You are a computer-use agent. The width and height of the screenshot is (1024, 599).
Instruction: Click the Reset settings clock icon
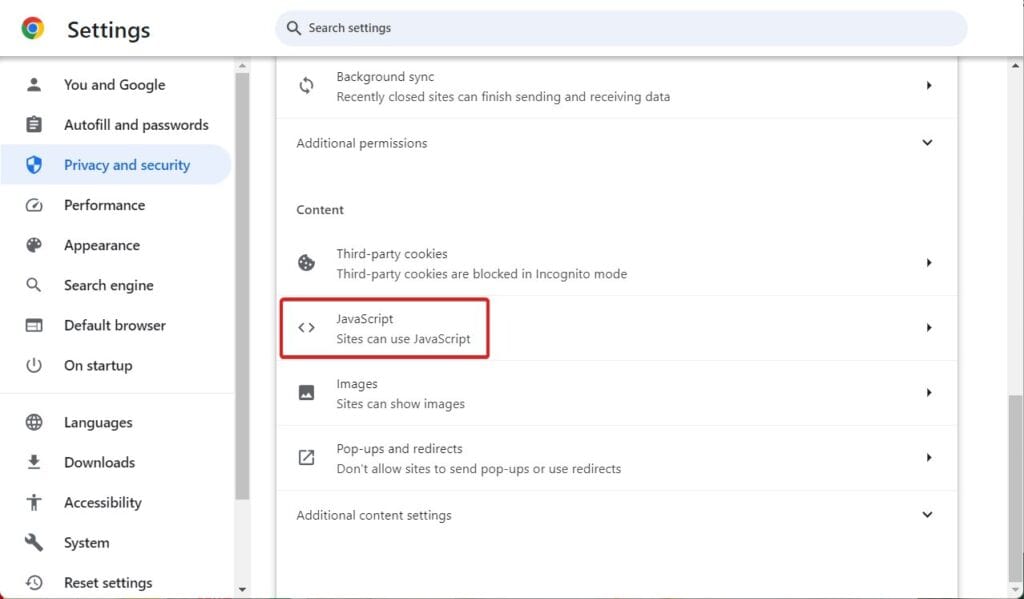coord(34,583)
